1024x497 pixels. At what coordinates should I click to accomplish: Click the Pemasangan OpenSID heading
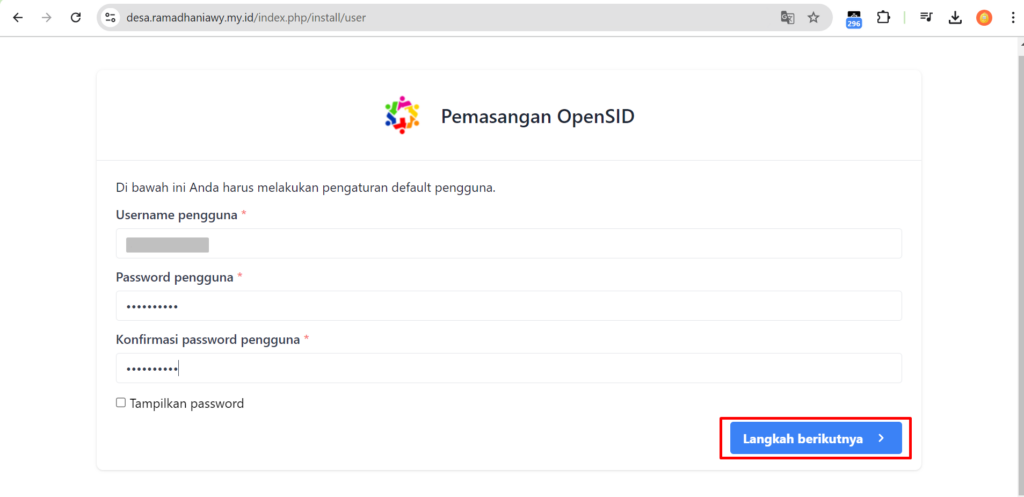pos(537,116)
